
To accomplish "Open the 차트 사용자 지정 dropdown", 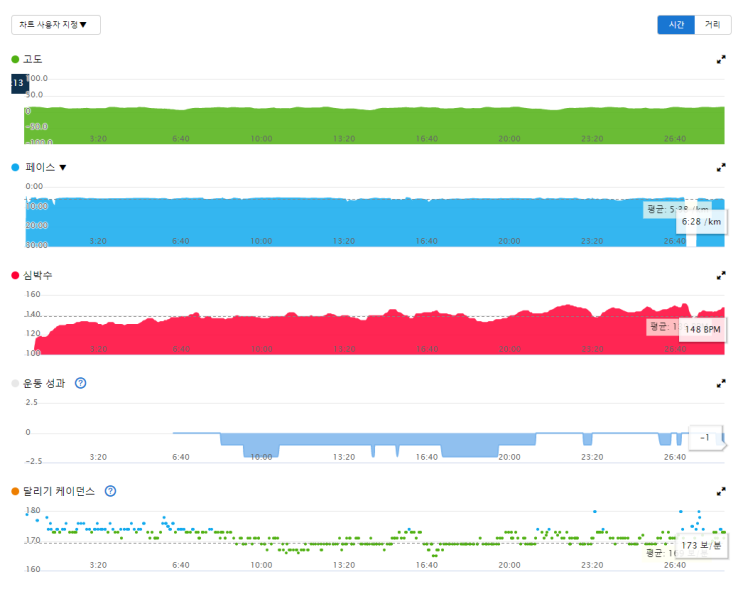I will pyautogui.click(x=55, y=25).
